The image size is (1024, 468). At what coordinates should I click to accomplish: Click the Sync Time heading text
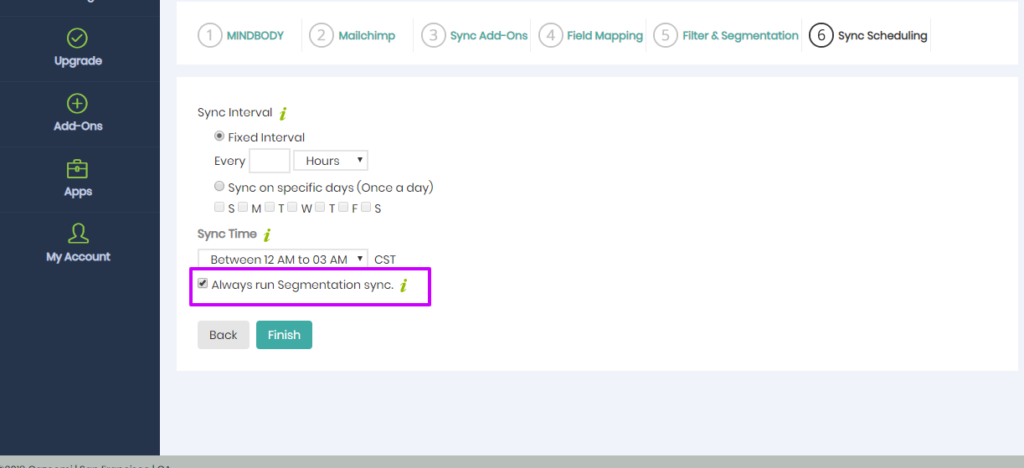click(x=227, y=234)
